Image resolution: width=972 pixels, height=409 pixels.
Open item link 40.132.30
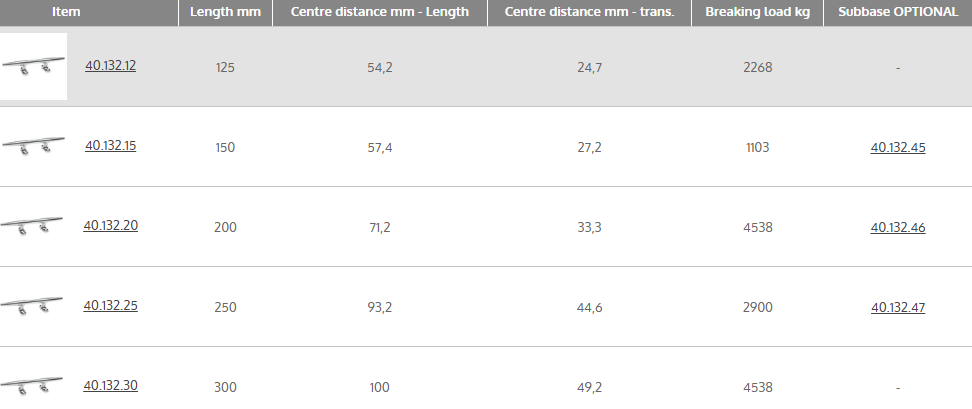(110, 385)
